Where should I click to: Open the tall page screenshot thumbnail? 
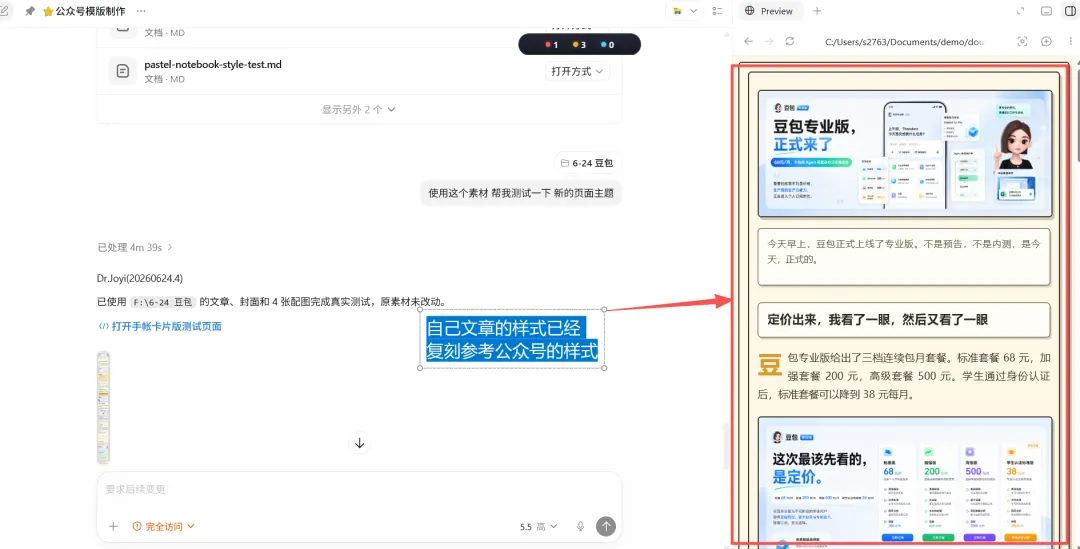(x=103, y=407)
